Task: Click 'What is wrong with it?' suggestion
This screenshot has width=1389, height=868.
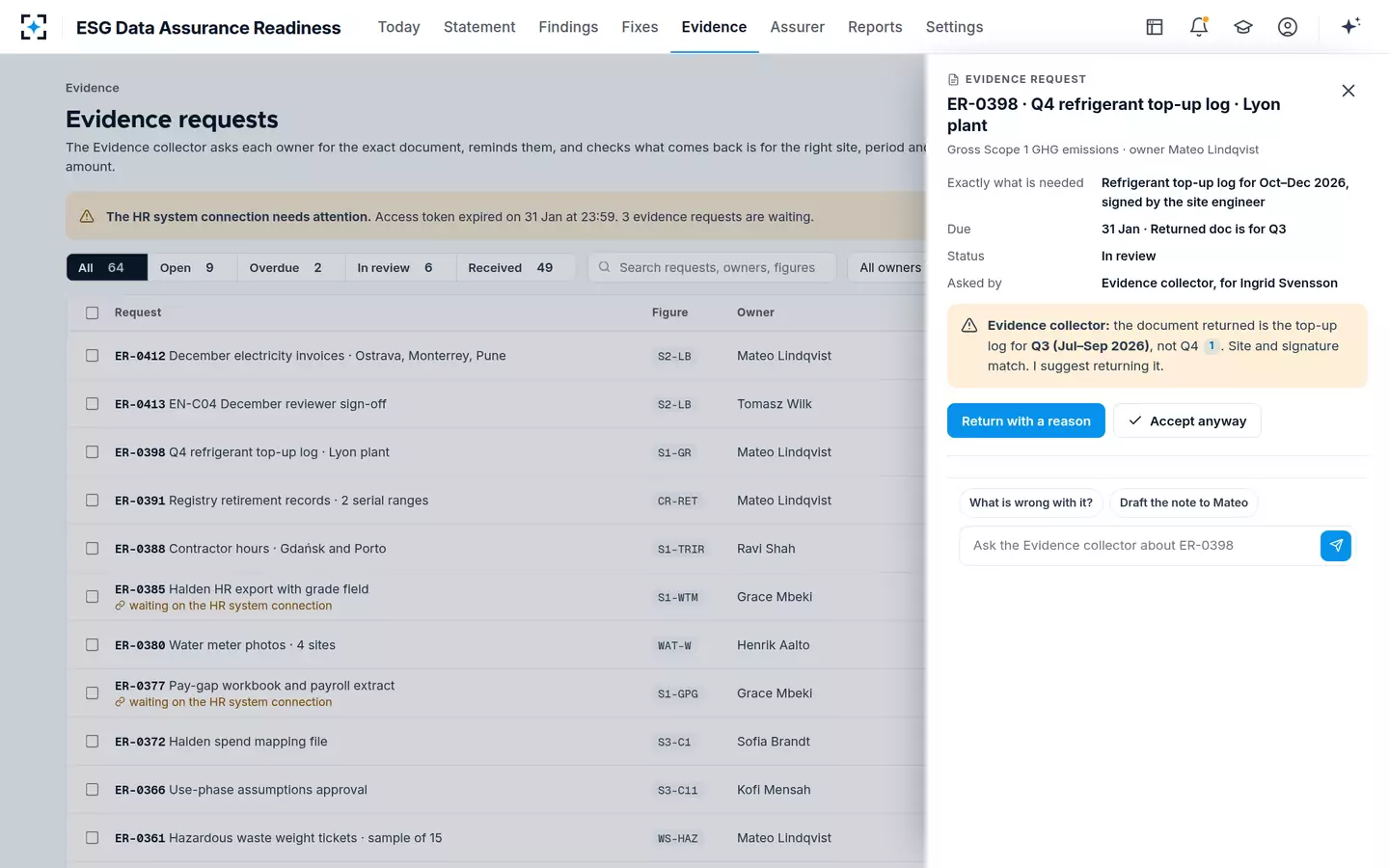Action: click(x=1031, y=502)
